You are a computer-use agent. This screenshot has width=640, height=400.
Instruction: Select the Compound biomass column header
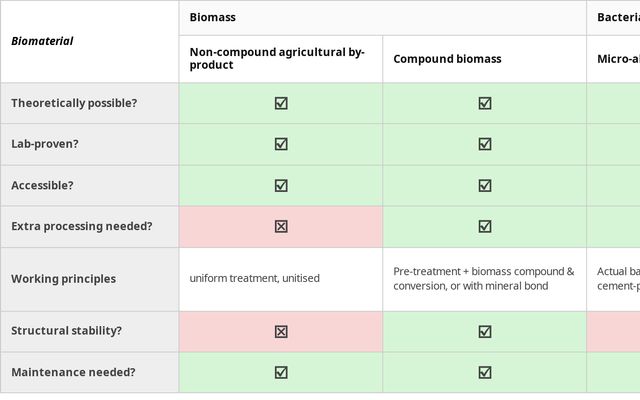pyautogui.click(x=447, y=59)
